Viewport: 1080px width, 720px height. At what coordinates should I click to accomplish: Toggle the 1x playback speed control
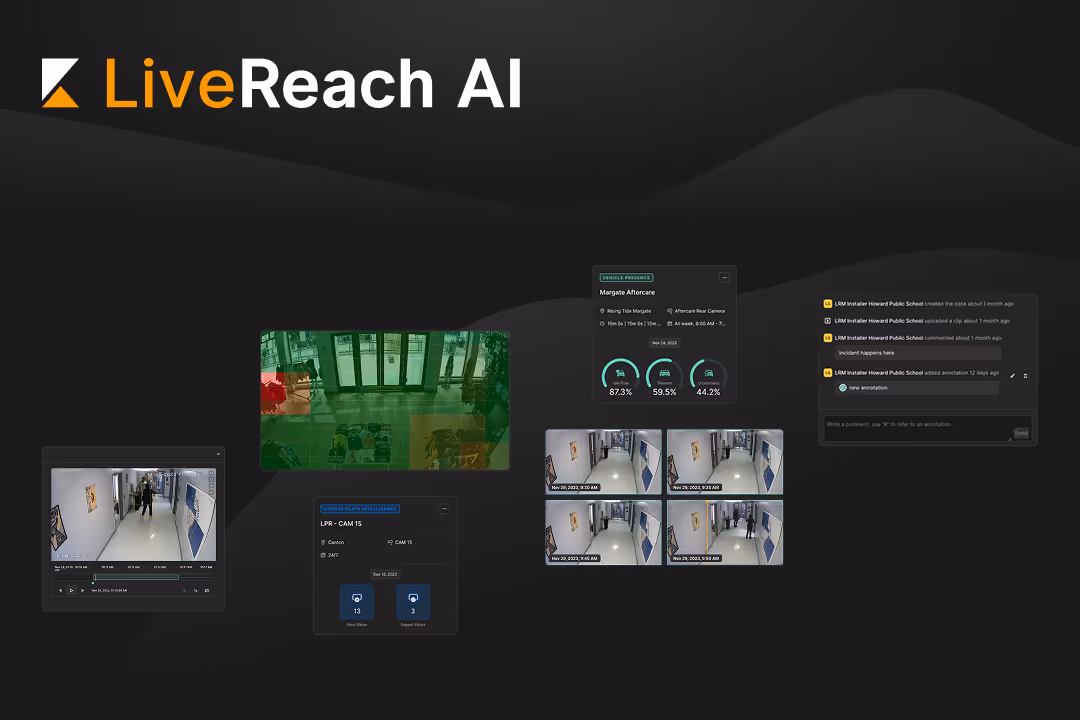coord(196,590)
